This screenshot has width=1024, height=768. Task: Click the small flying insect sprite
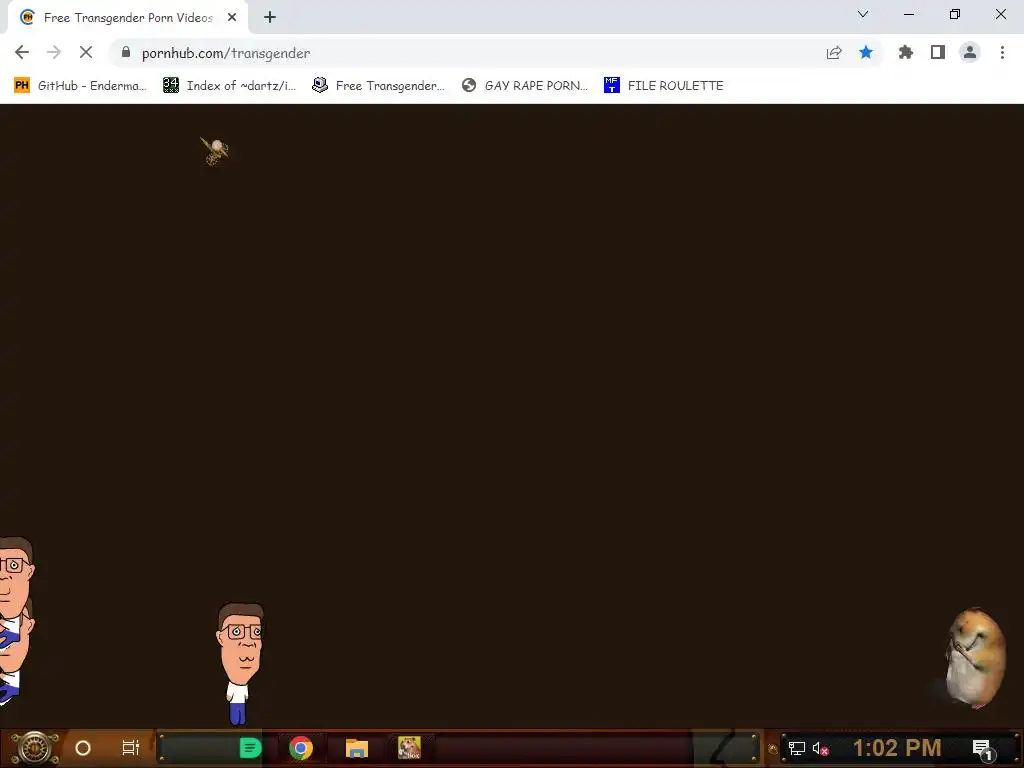[214, 151]
